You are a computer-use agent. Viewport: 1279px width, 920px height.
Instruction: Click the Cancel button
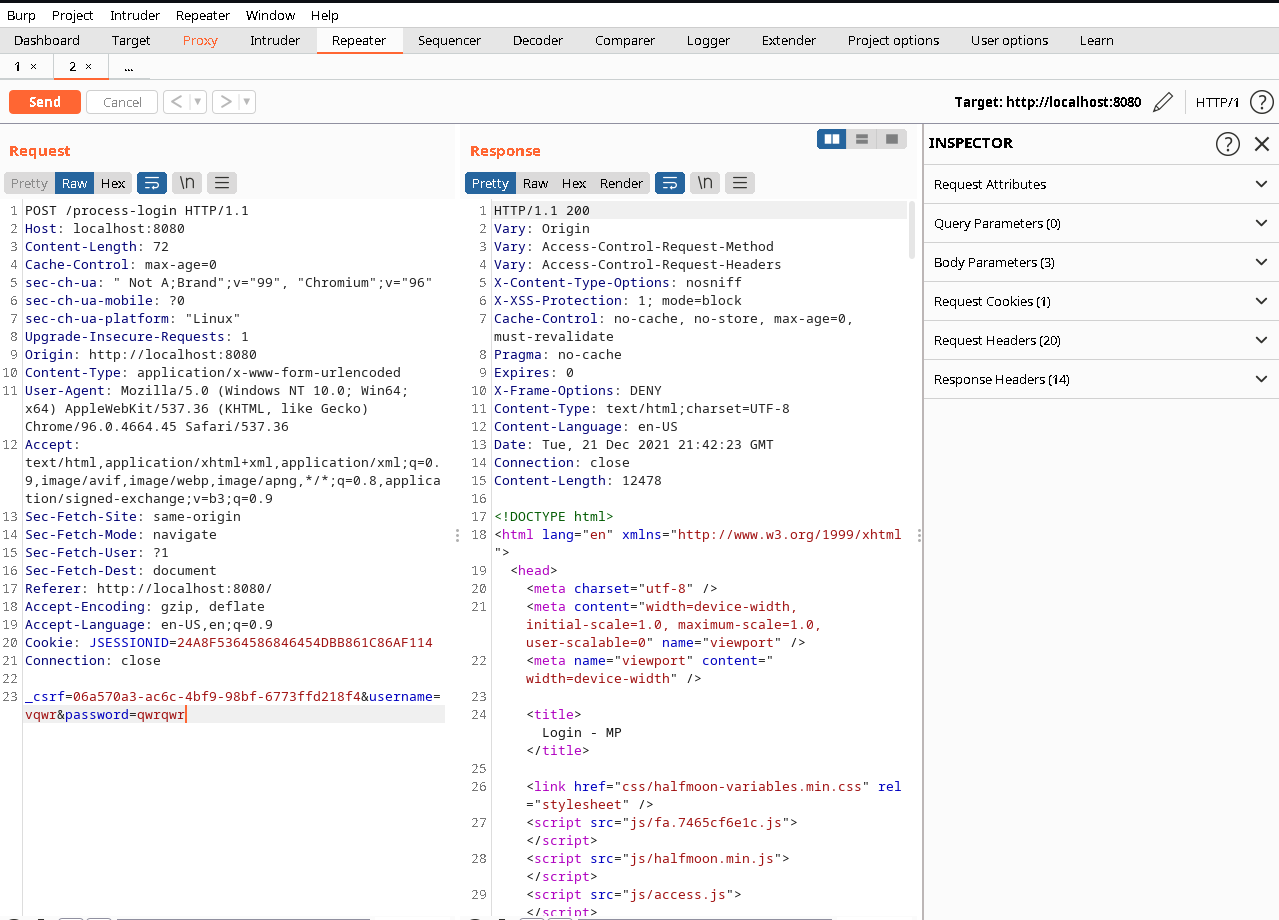[122, 102]
